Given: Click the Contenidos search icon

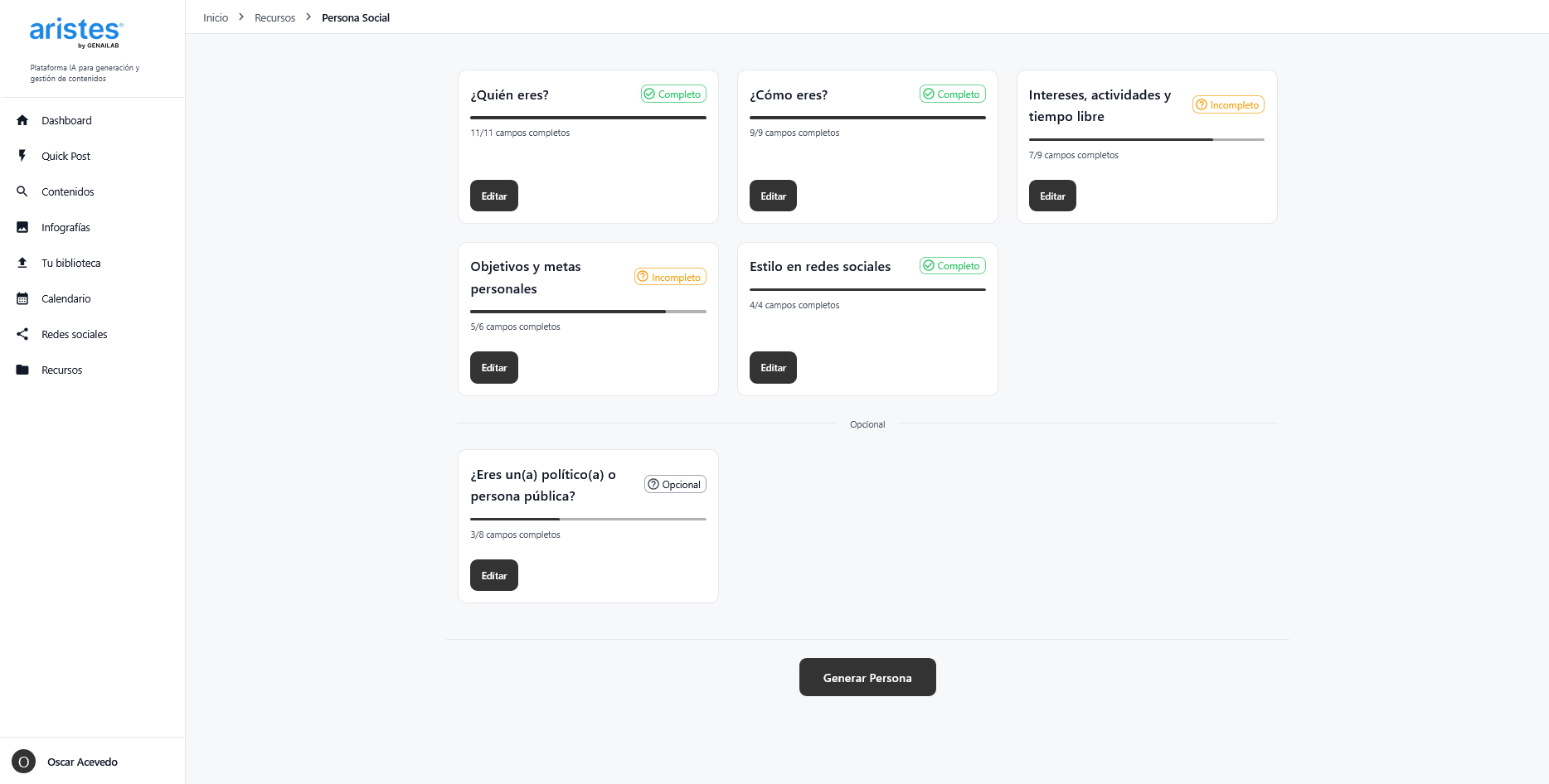Looking at the screenshot, I should pyautogui.click(x=22, y=191).
